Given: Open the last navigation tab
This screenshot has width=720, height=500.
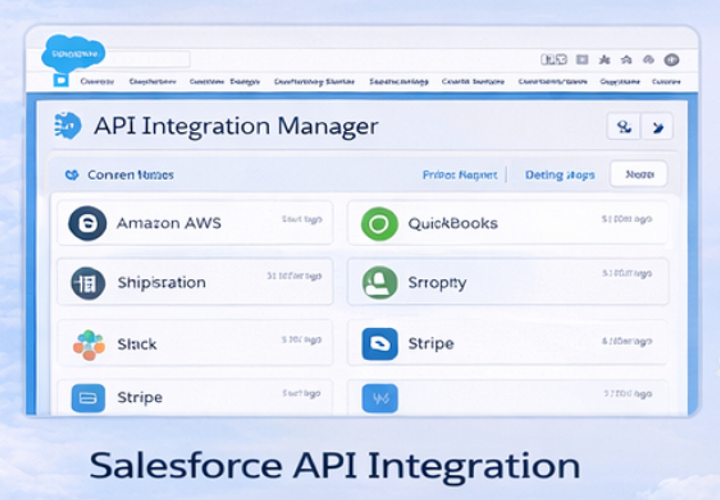Looking at the screenshot, I should pyautogui.click(x=666, y=81).
